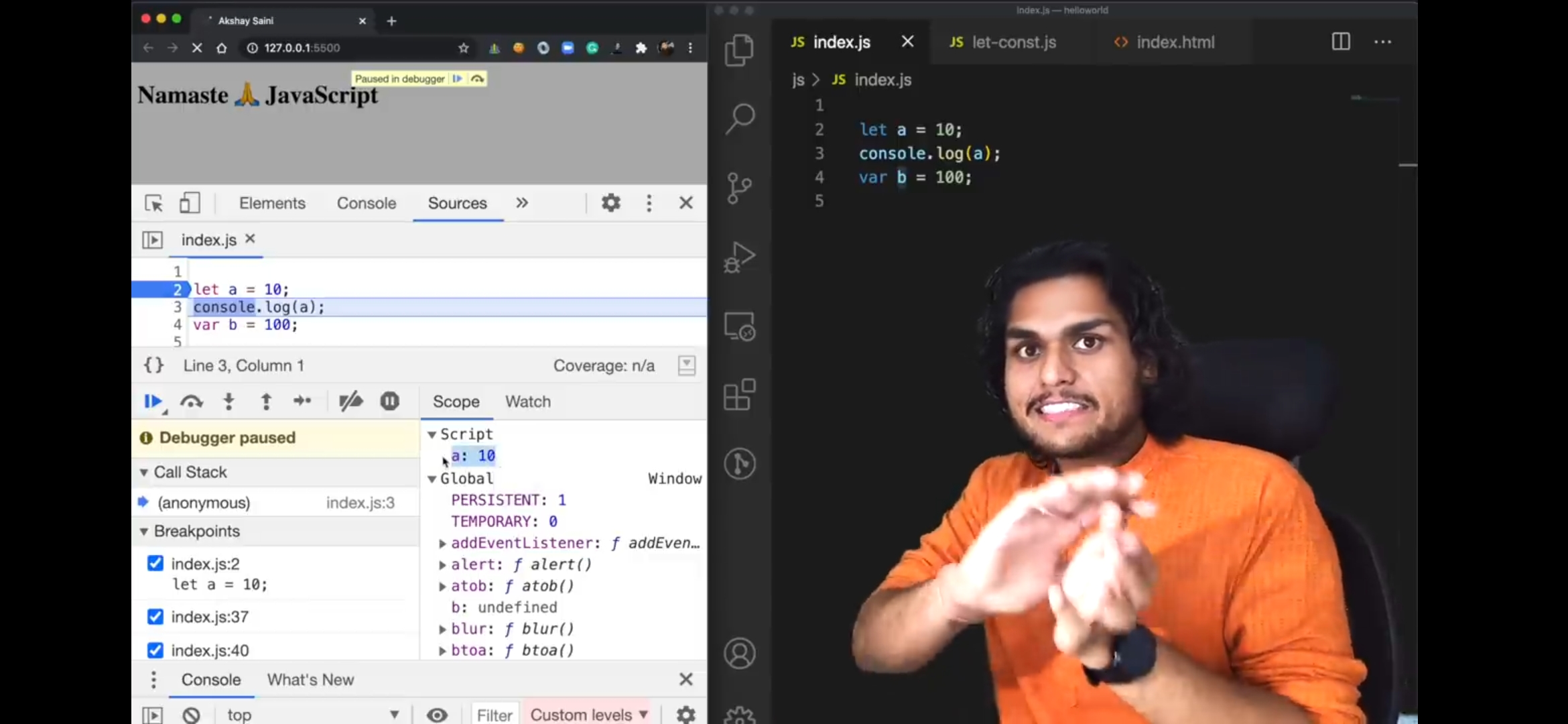Uncheck the index.js:37 breakpoint checkbox

[x=155, y=616]
